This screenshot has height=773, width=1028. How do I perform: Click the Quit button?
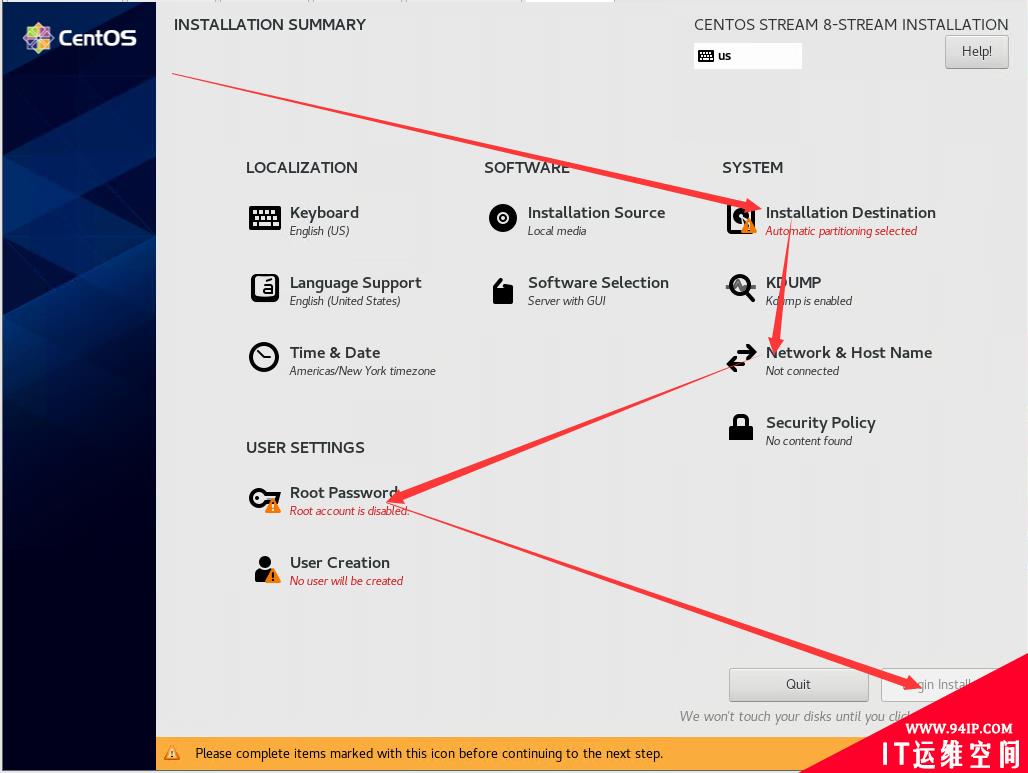pyautogui.click(x=799, y=684)
